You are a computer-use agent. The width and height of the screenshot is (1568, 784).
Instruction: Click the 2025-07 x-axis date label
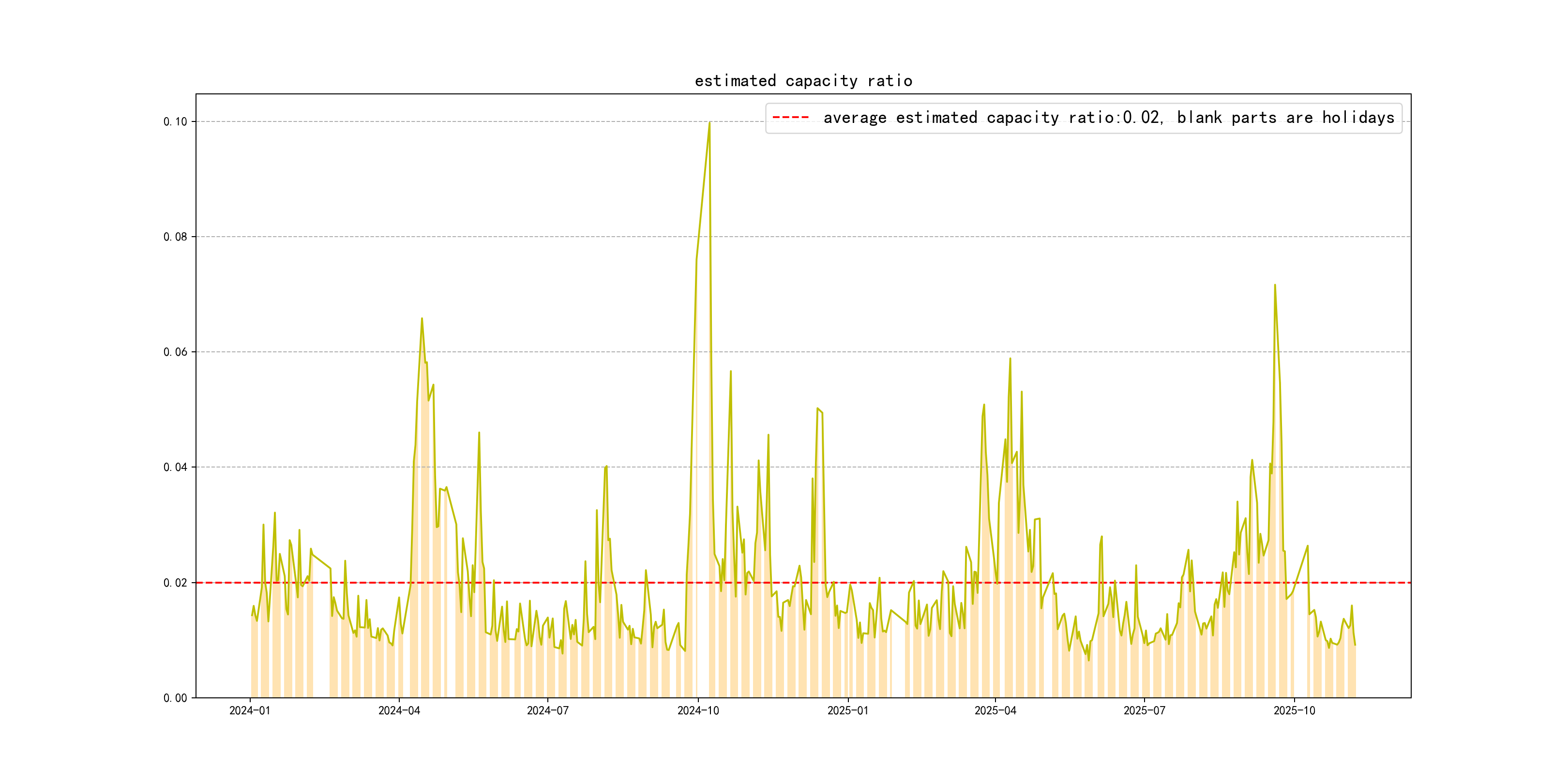1145,711
